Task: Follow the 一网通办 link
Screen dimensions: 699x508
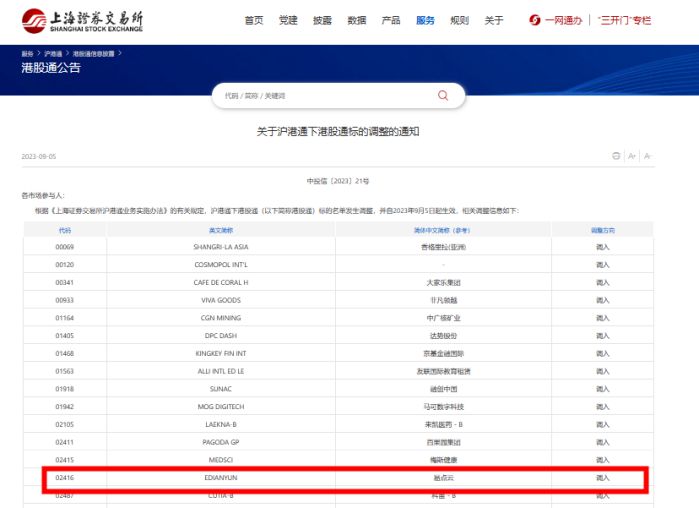Action: (563, 20)
